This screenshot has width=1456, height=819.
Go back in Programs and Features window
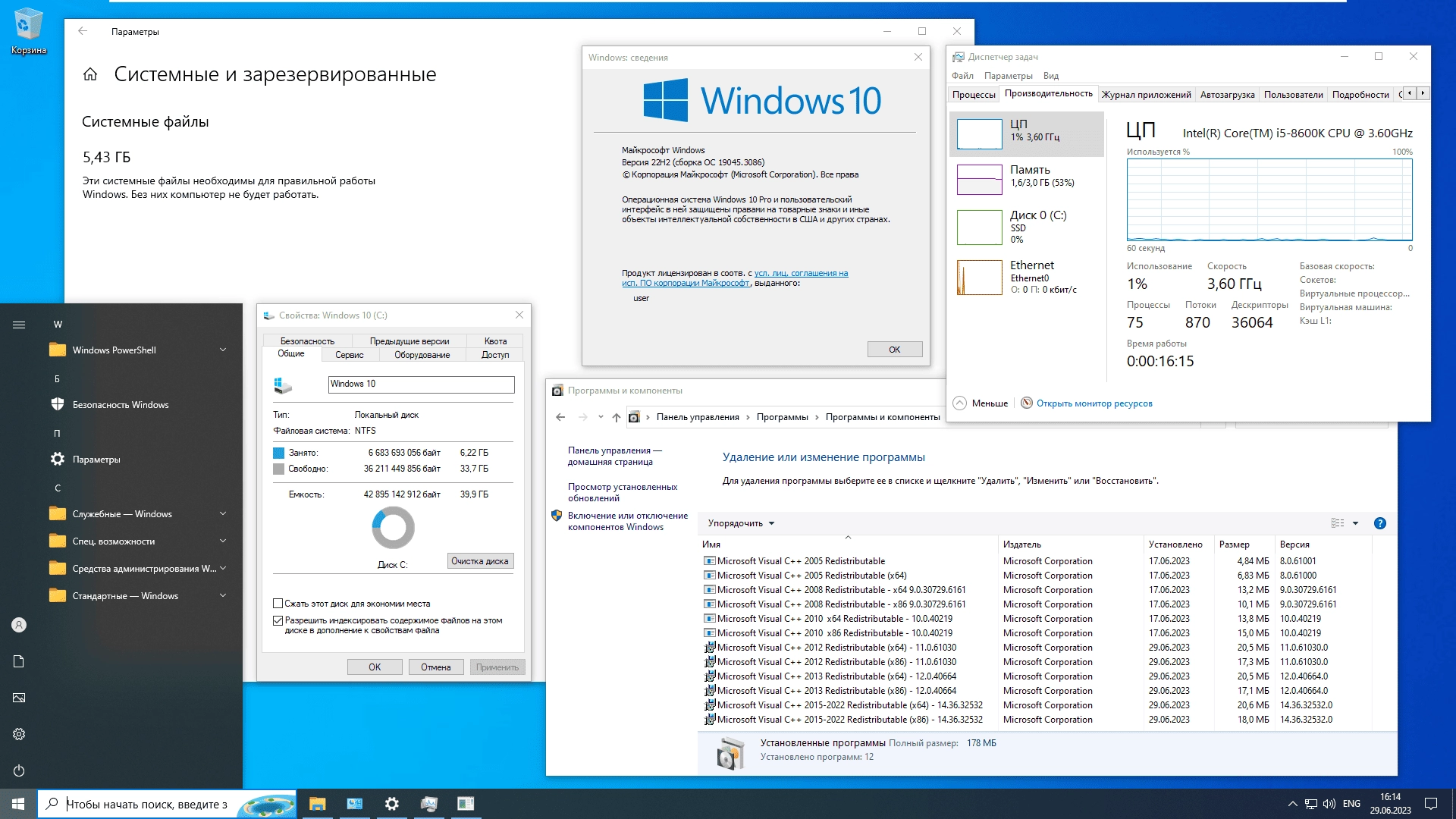(x=560, y=417)
